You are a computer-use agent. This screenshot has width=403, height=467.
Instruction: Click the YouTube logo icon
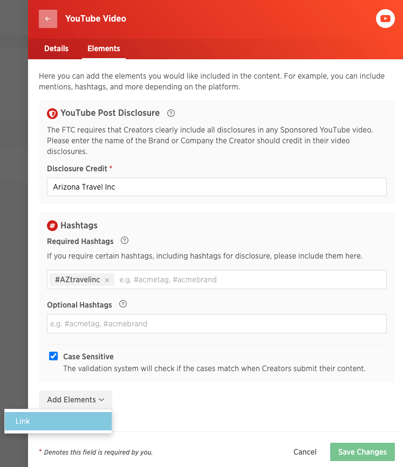(385, 19)
